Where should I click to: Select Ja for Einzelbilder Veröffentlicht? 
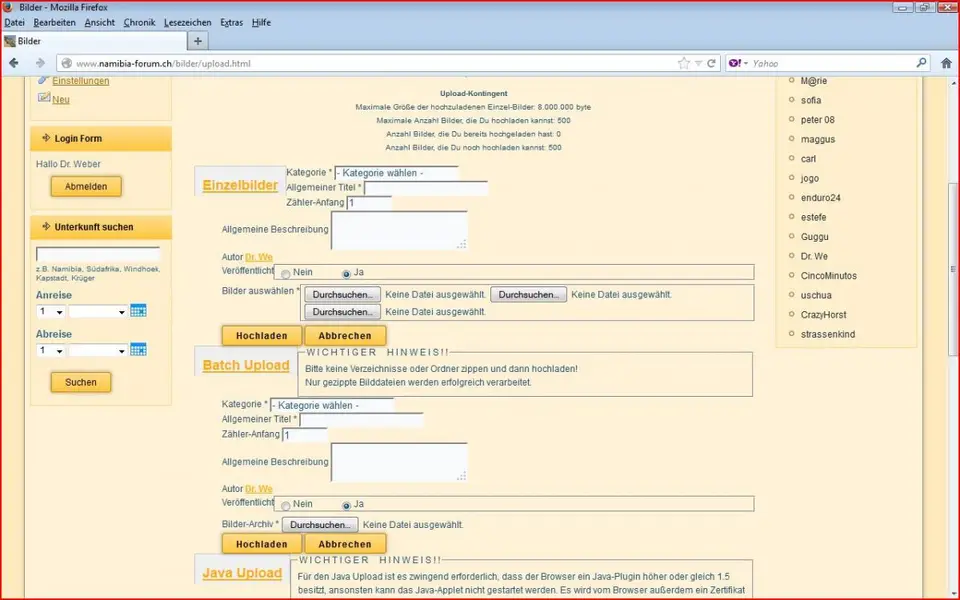347,274
